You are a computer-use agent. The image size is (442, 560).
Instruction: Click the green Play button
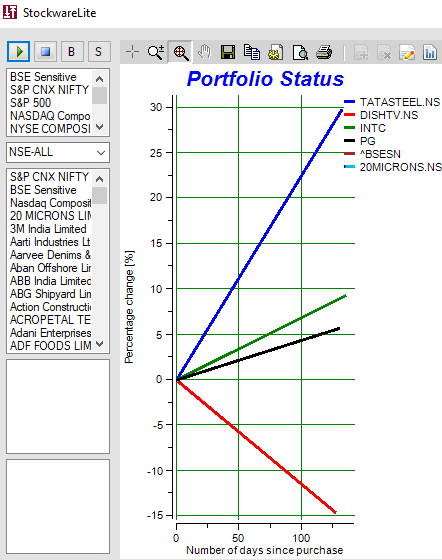[19, 52]
